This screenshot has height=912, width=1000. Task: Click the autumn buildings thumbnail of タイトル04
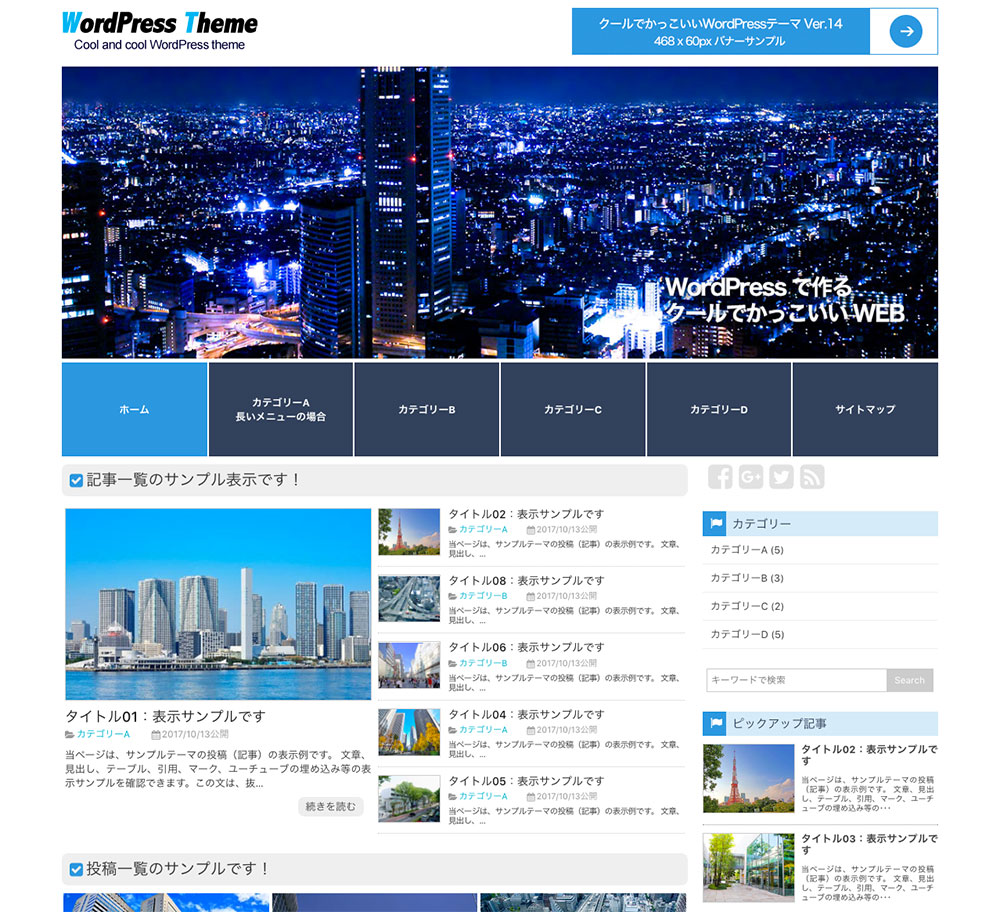coord(409,732)
